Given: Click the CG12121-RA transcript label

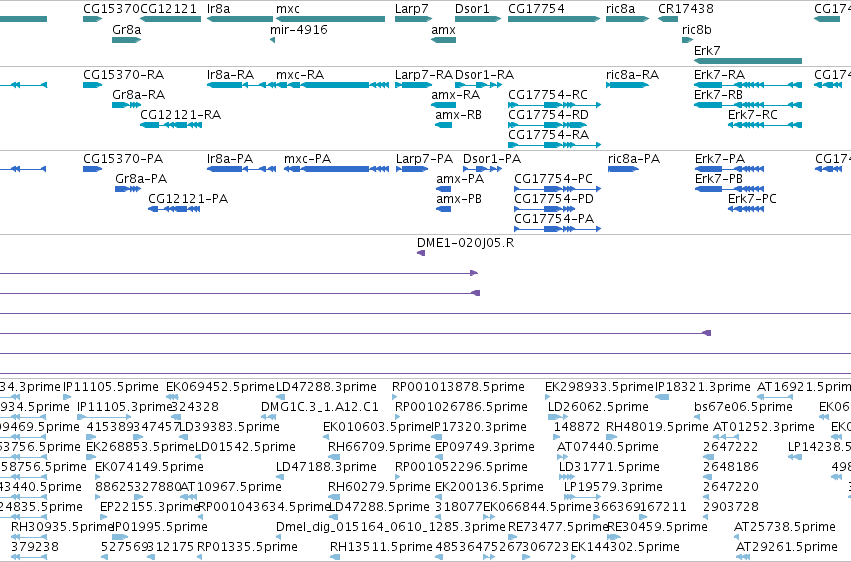Looking at the screenshot, I should (x=180, y=114).
